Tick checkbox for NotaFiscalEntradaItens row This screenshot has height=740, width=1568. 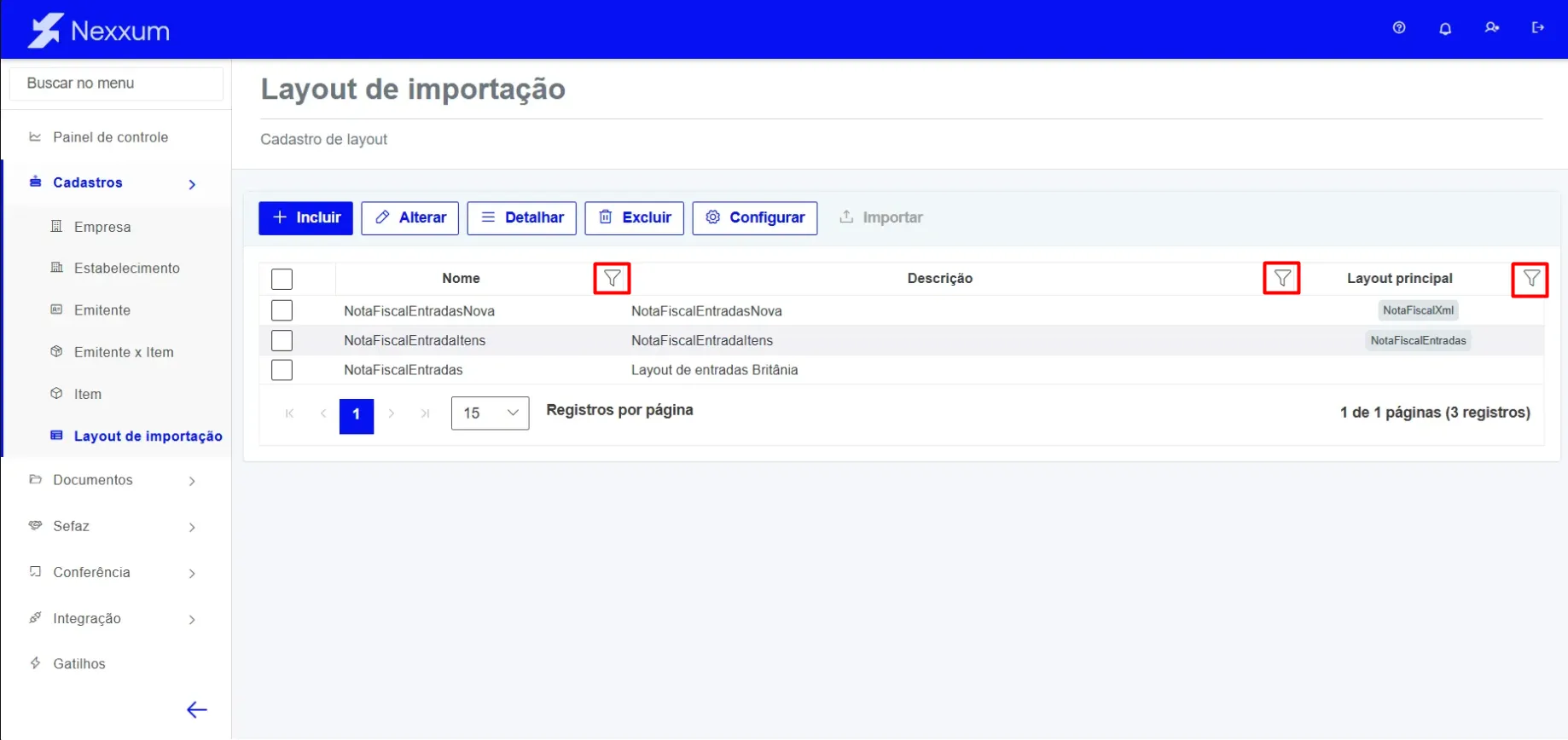(x=282, y=340)
